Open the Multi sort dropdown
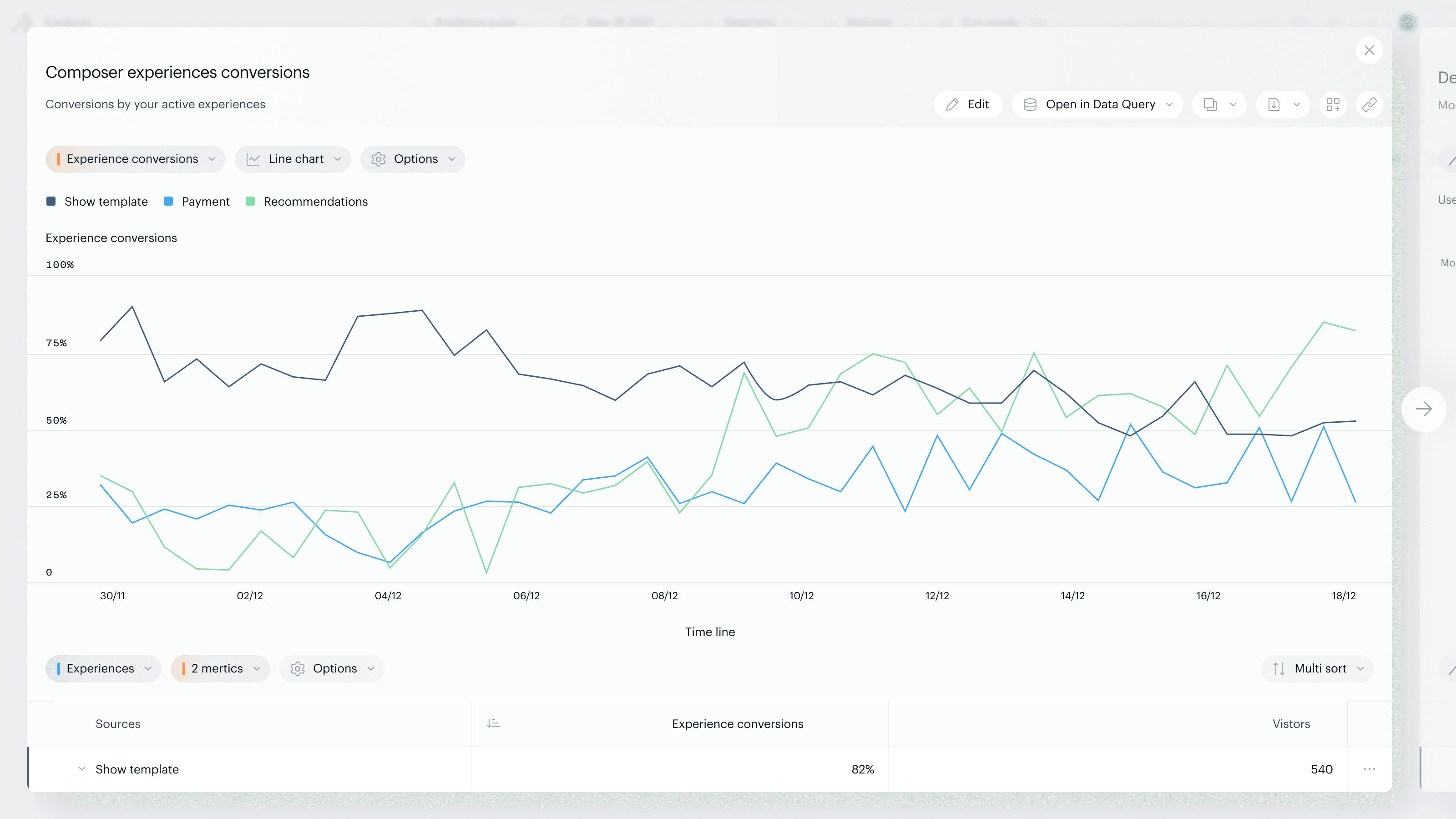 1317,669
